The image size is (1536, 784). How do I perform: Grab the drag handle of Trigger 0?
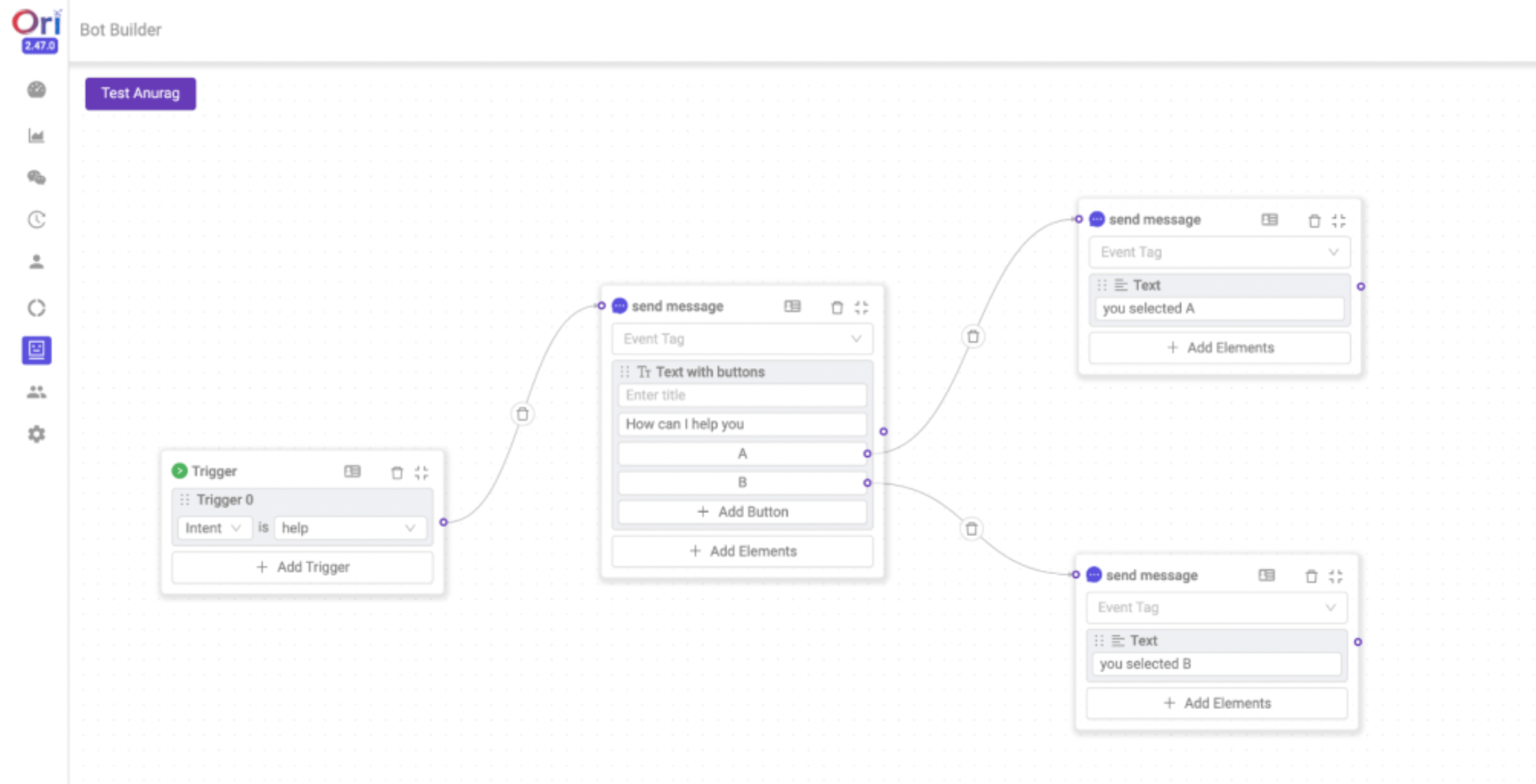pyautogui.click(x=185, y=500)
